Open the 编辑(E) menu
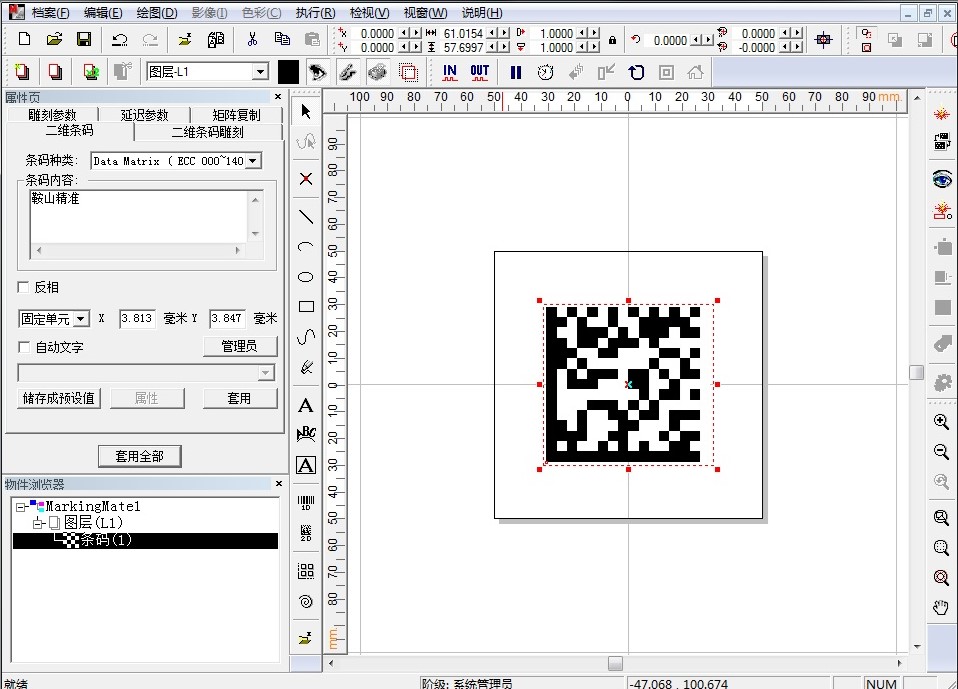Viewport: 958px width, 689px height. pos(103,13)
